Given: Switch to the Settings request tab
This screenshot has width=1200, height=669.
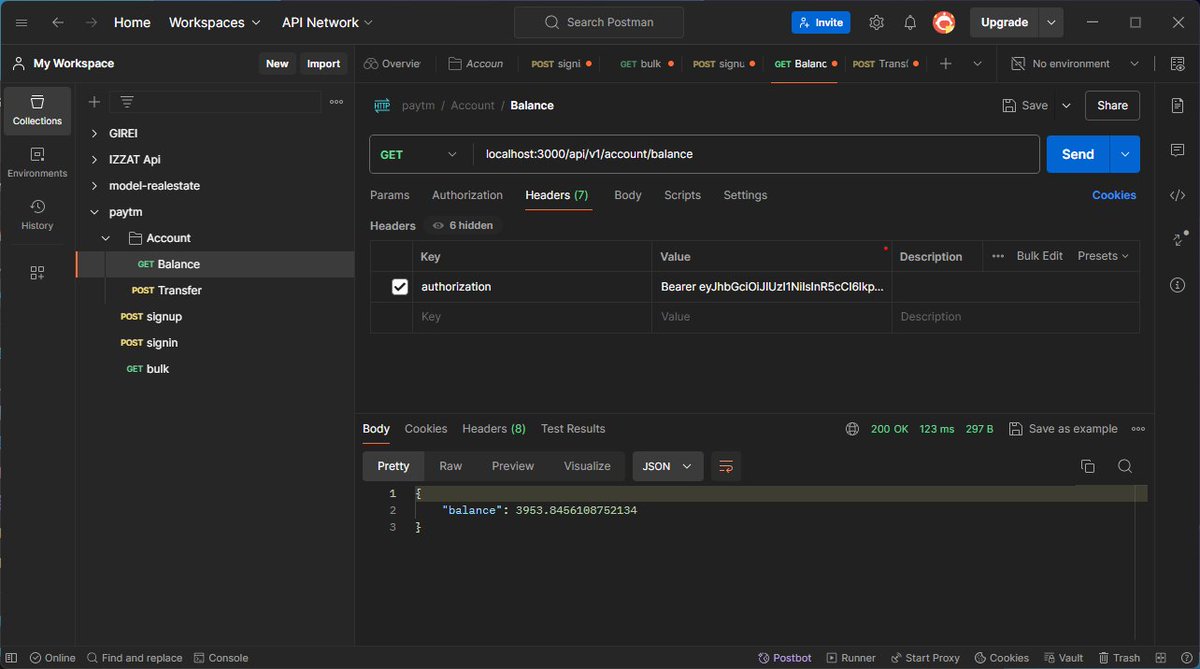Looking at the screenshot, I should (745, 195).
